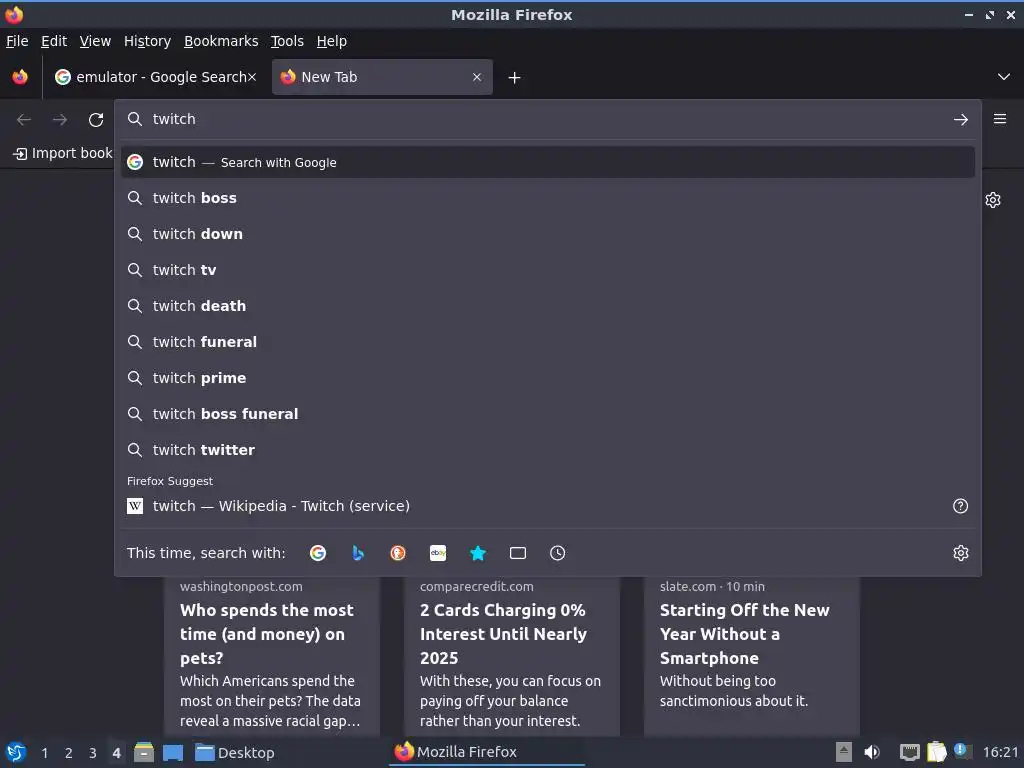Select the New Tab tab
Screen dimensions: 1024x768
click(x=382, y=77)
